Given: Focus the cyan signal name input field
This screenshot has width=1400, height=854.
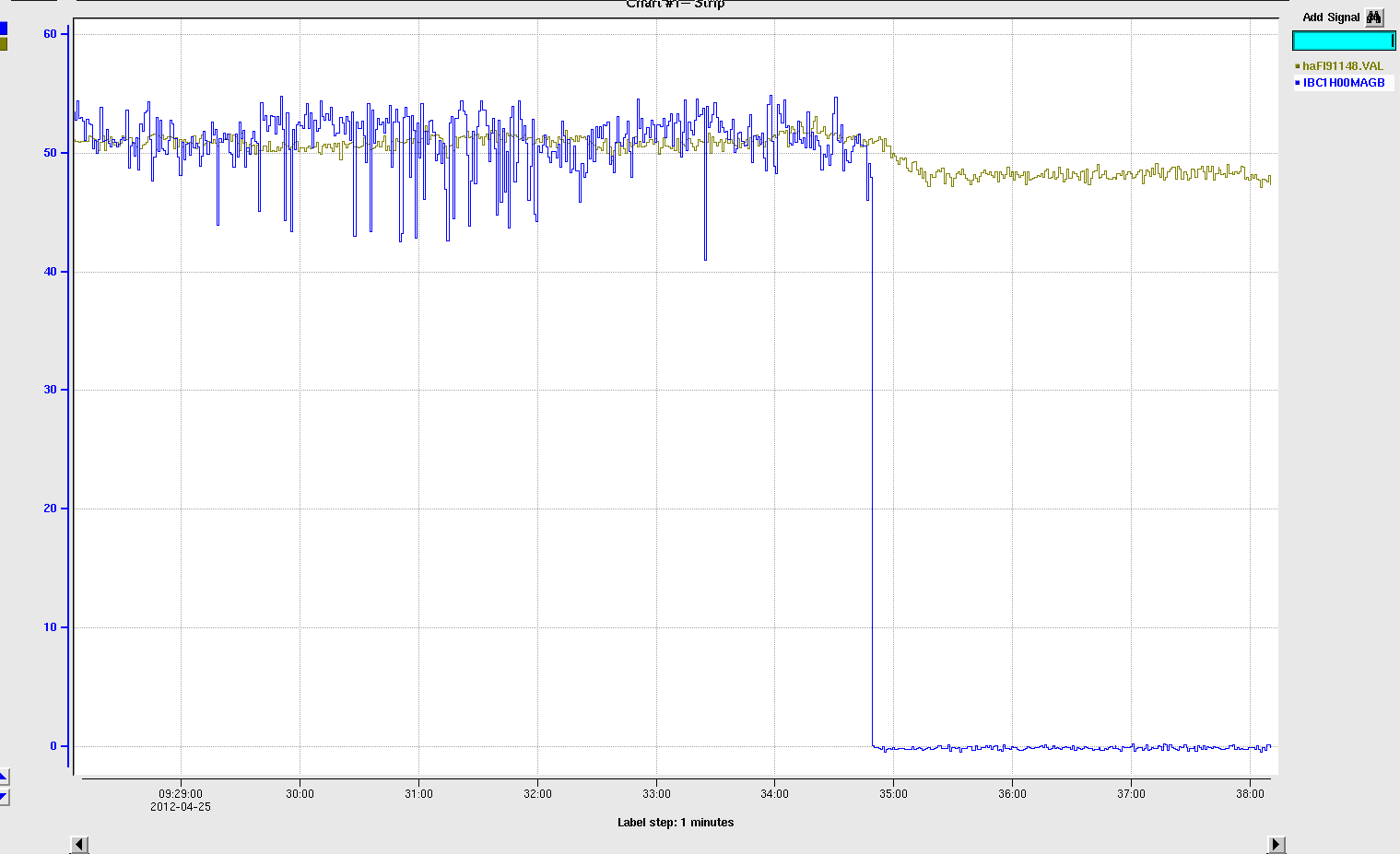Looking at the screenshot, I should point(1344,41).
